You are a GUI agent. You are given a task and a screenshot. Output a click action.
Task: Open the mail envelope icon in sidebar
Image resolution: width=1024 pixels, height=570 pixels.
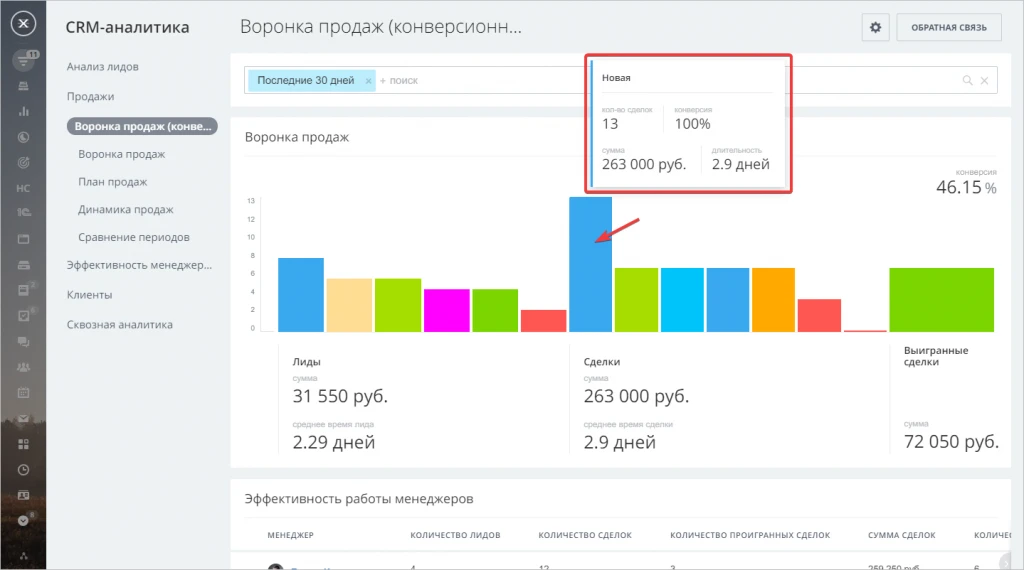pos(23,418)
